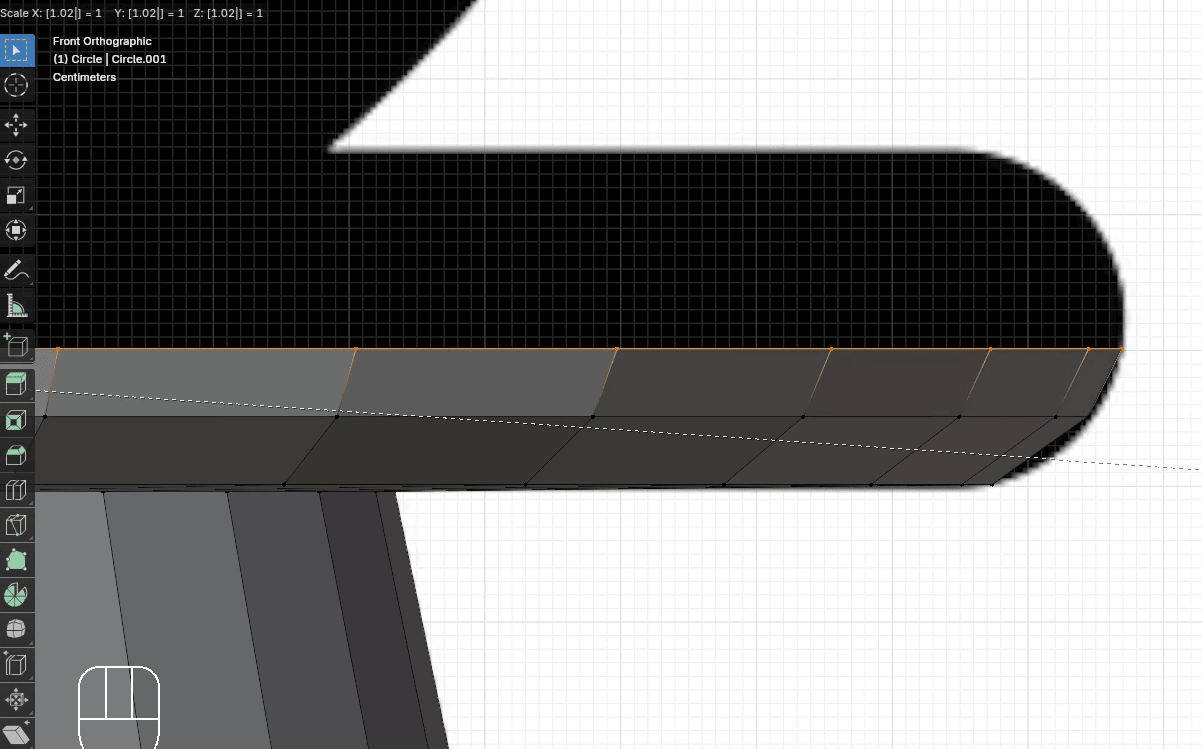Pick the Scale tool

pyautogui.click(x=16, y=196)
